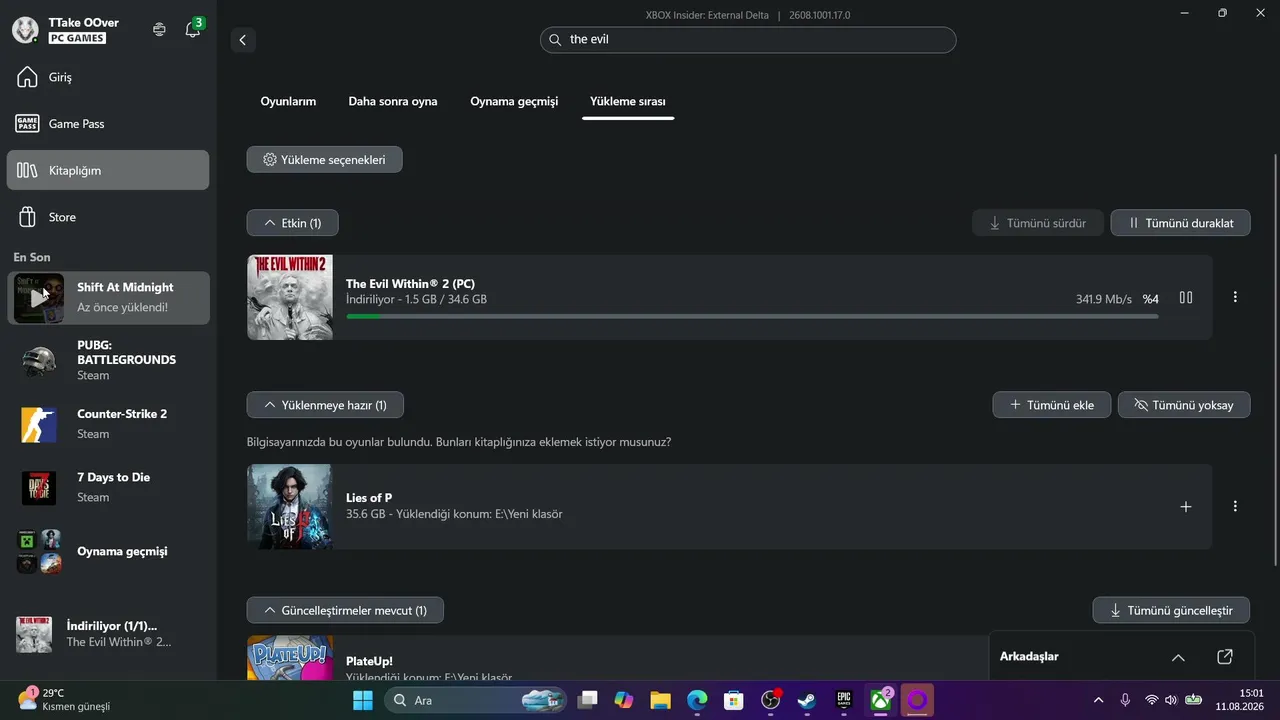The height and width of the screenshot is (720, 1280).
Task: Click The Evil Within 2 download progress bar
Action: pyautogui.click(x=752, y=316)
